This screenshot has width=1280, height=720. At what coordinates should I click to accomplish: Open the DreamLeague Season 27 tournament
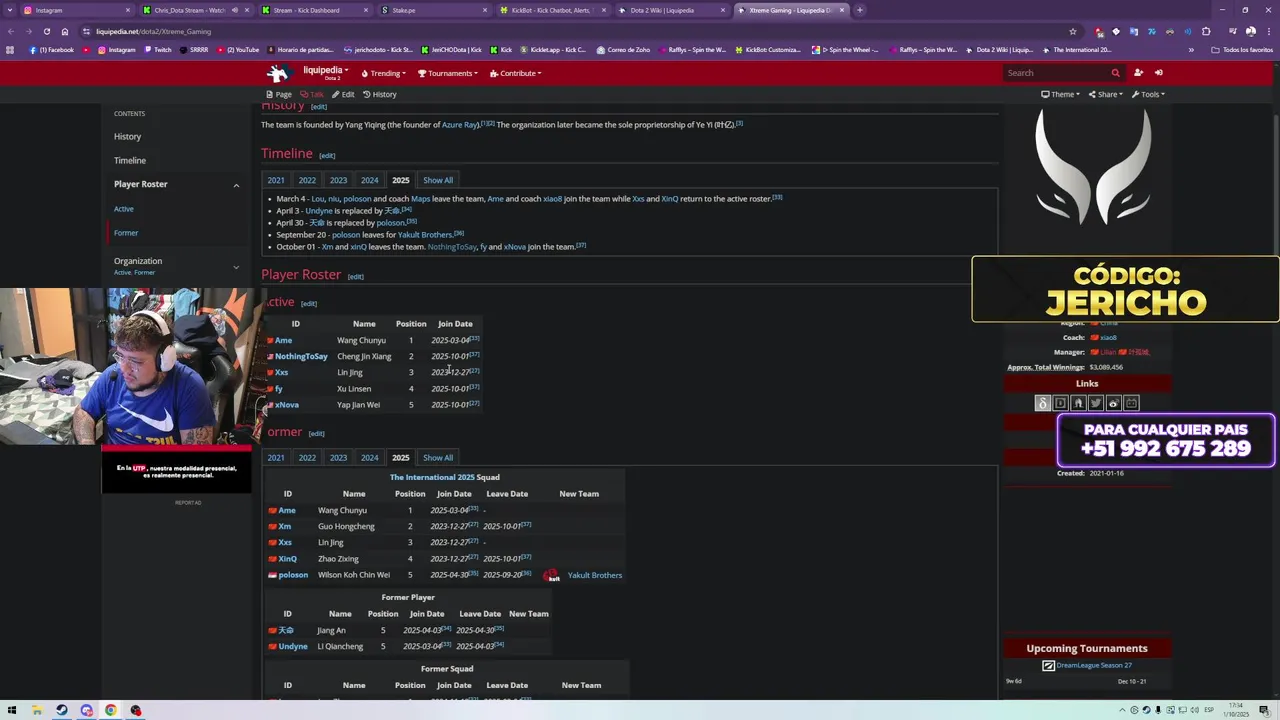1094,665
